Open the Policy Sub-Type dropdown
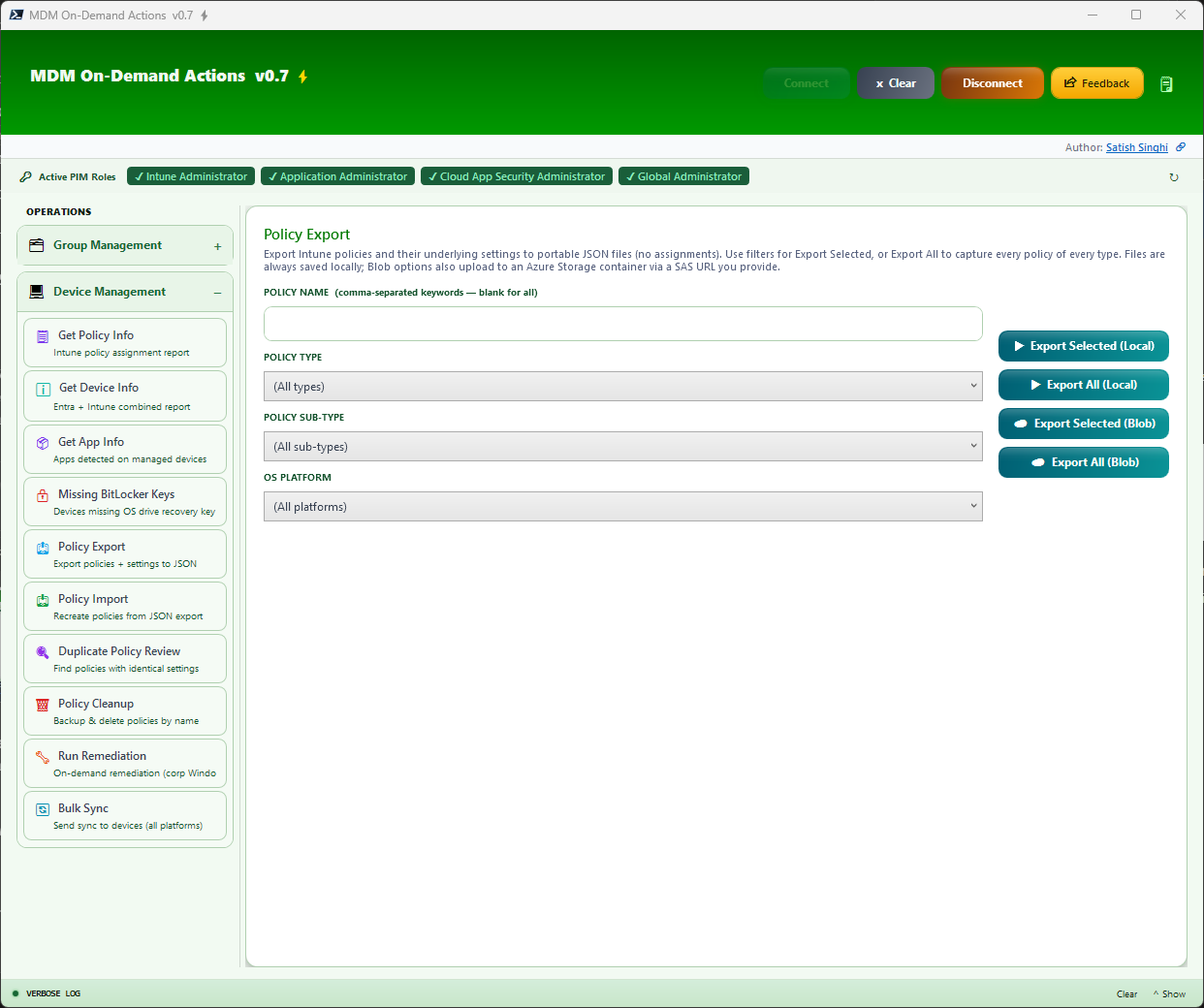Image resolution: width=1204 pixels, height=1008 pixels. click(623, 446)
